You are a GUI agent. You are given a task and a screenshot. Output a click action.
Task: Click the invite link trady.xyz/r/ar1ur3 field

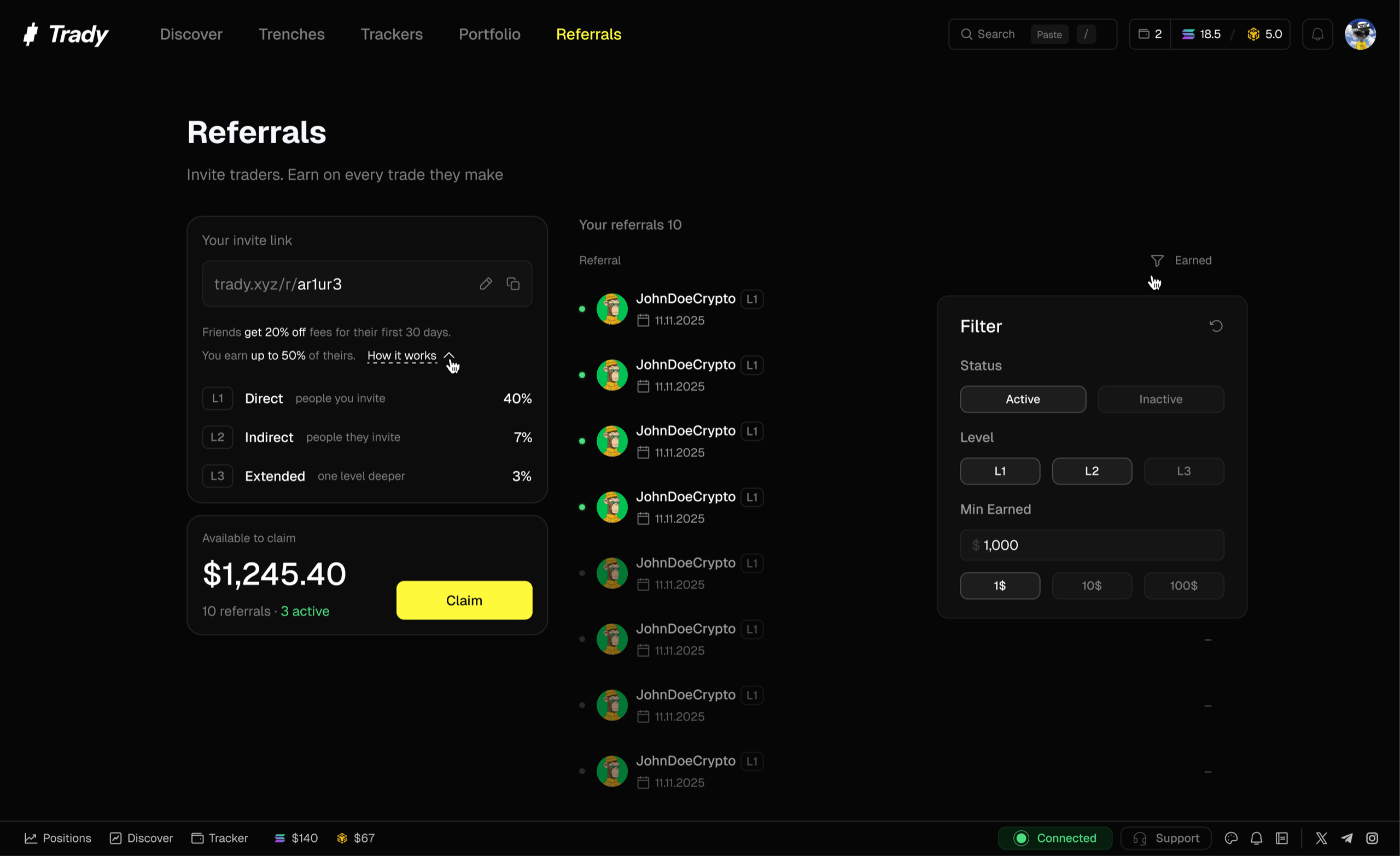pos(367,284)
